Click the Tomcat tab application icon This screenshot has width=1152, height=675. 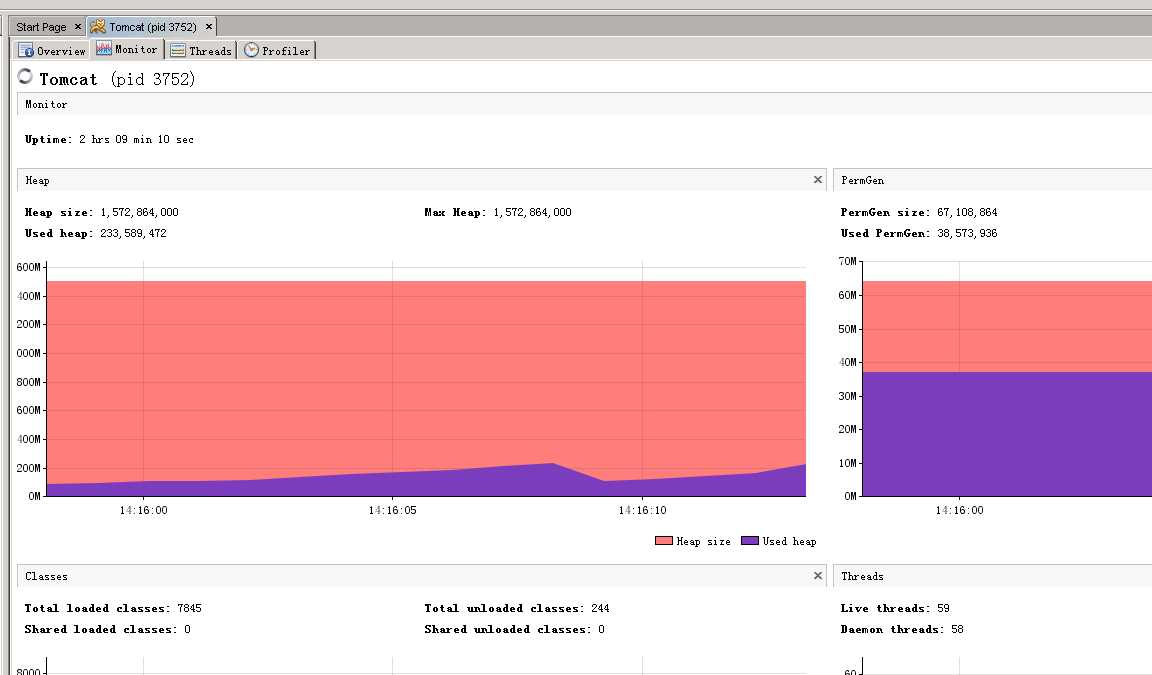coord(98,26)
